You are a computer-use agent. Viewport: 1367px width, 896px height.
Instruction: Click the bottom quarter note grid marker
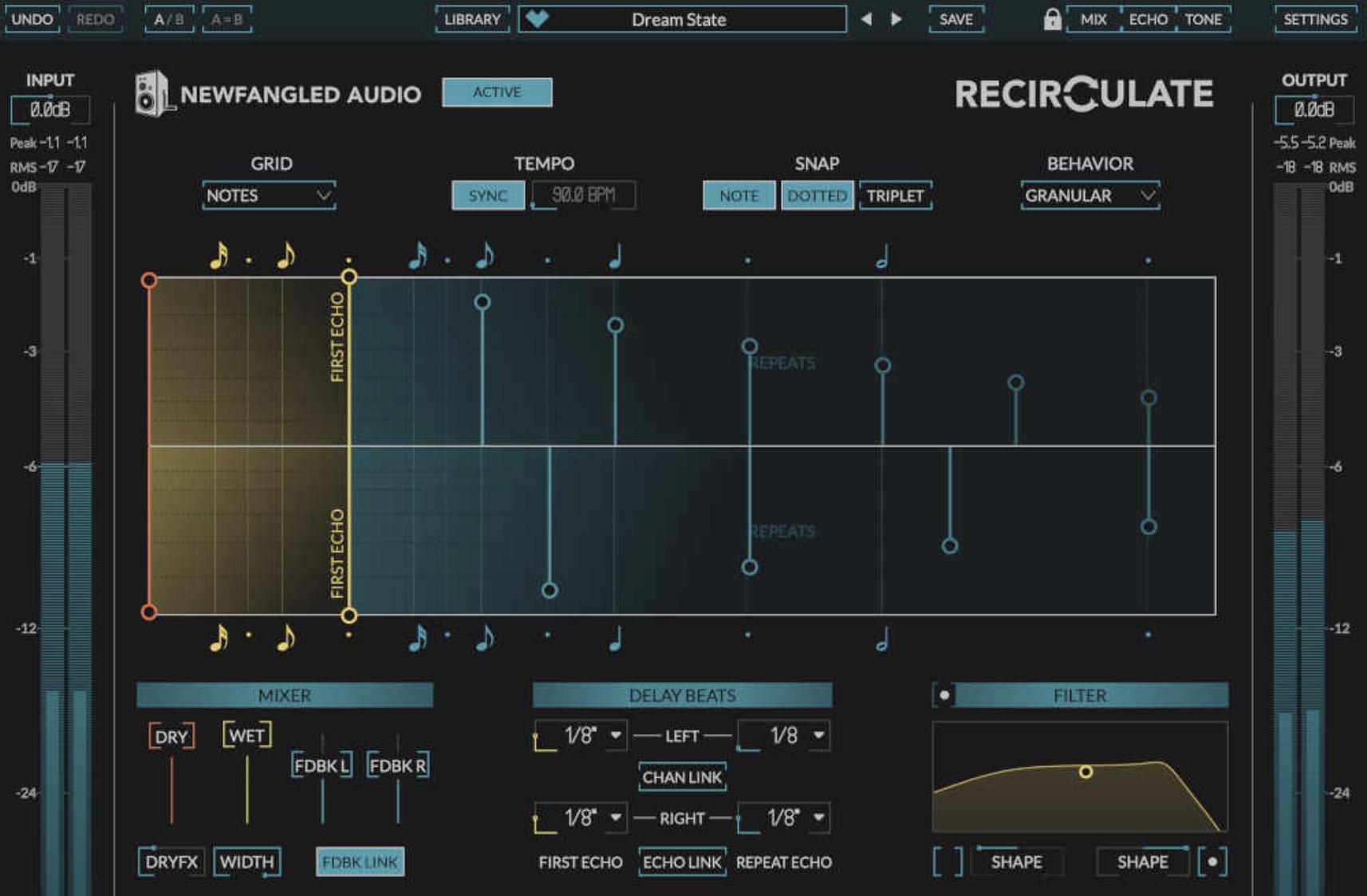(x=615, y=639)
